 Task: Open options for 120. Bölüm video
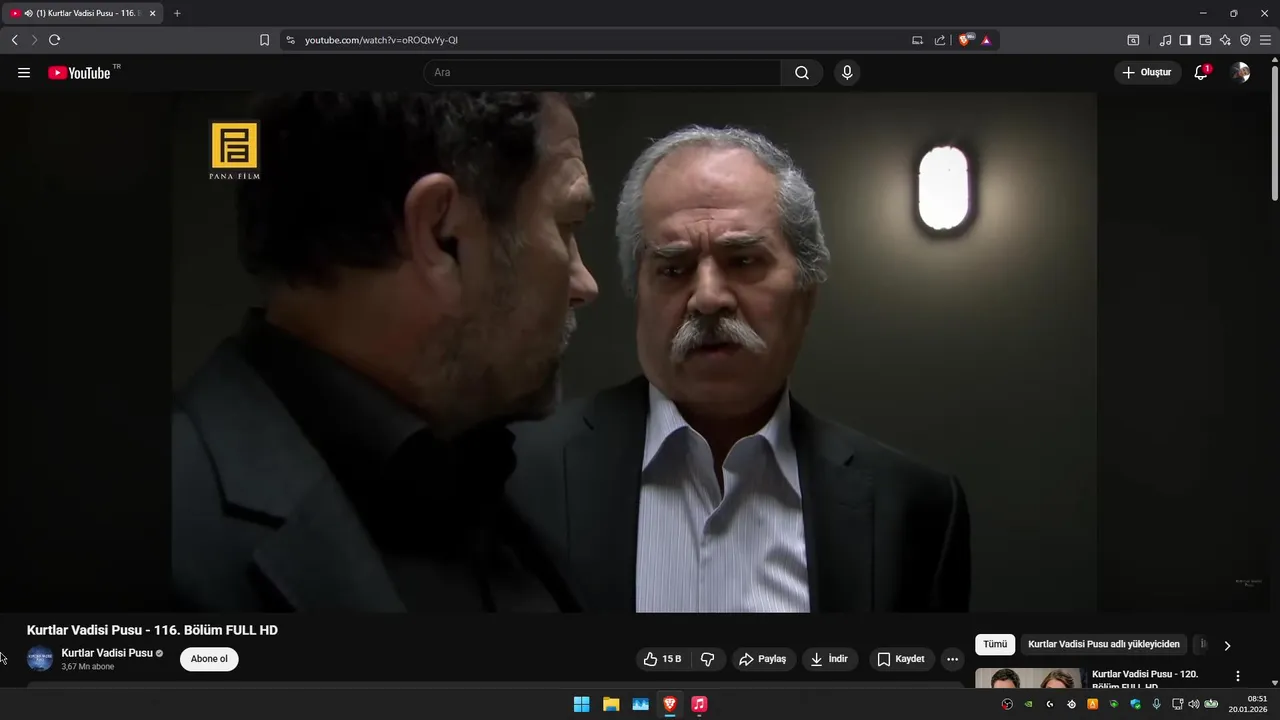1238,676
